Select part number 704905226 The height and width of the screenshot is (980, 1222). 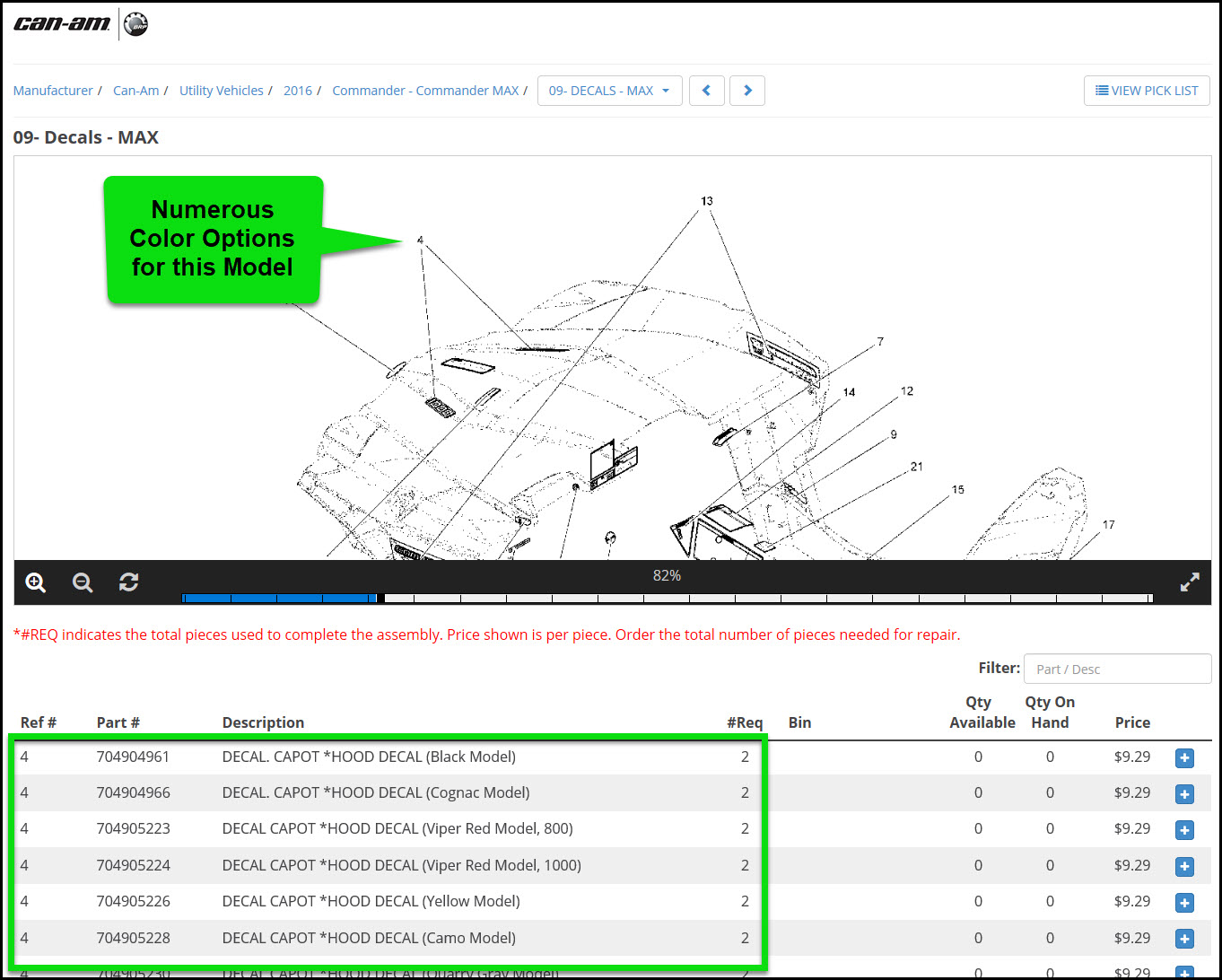tap(133, 901)
